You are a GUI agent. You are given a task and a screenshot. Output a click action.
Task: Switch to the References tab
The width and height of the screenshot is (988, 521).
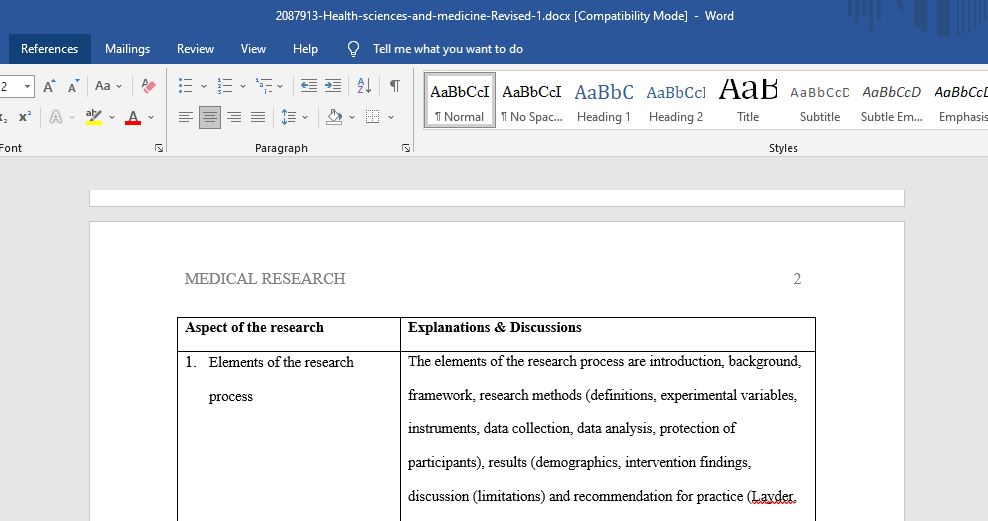click(50, 49)
